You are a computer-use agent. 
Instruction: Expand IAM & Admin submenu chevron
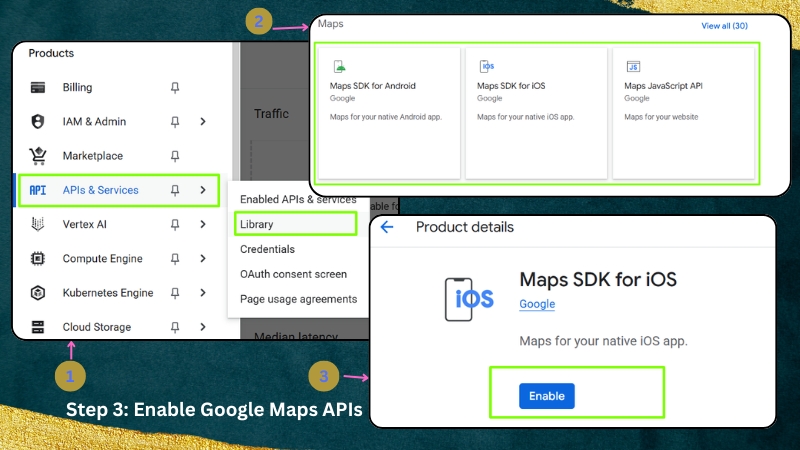[203, 121]
